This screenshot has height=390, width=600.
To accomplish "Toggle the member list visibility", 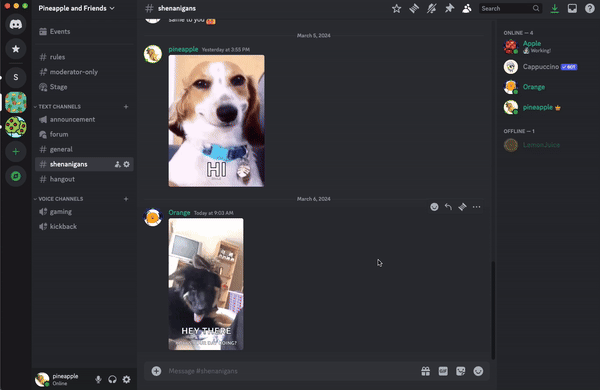I will click(467, 8).
